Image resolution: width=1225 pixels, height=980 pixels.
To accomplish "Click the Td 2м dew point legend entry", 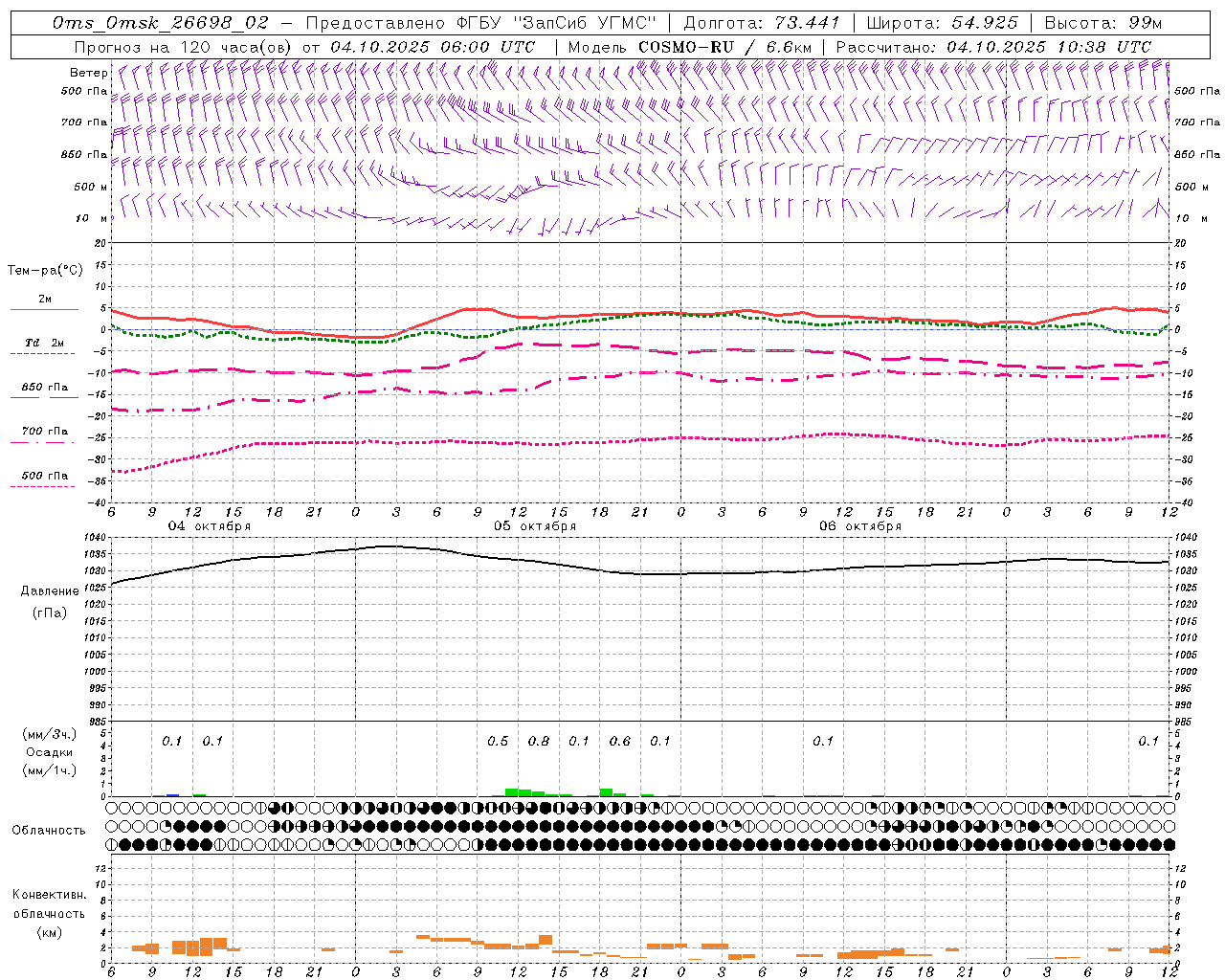I will tap(44, 343).
